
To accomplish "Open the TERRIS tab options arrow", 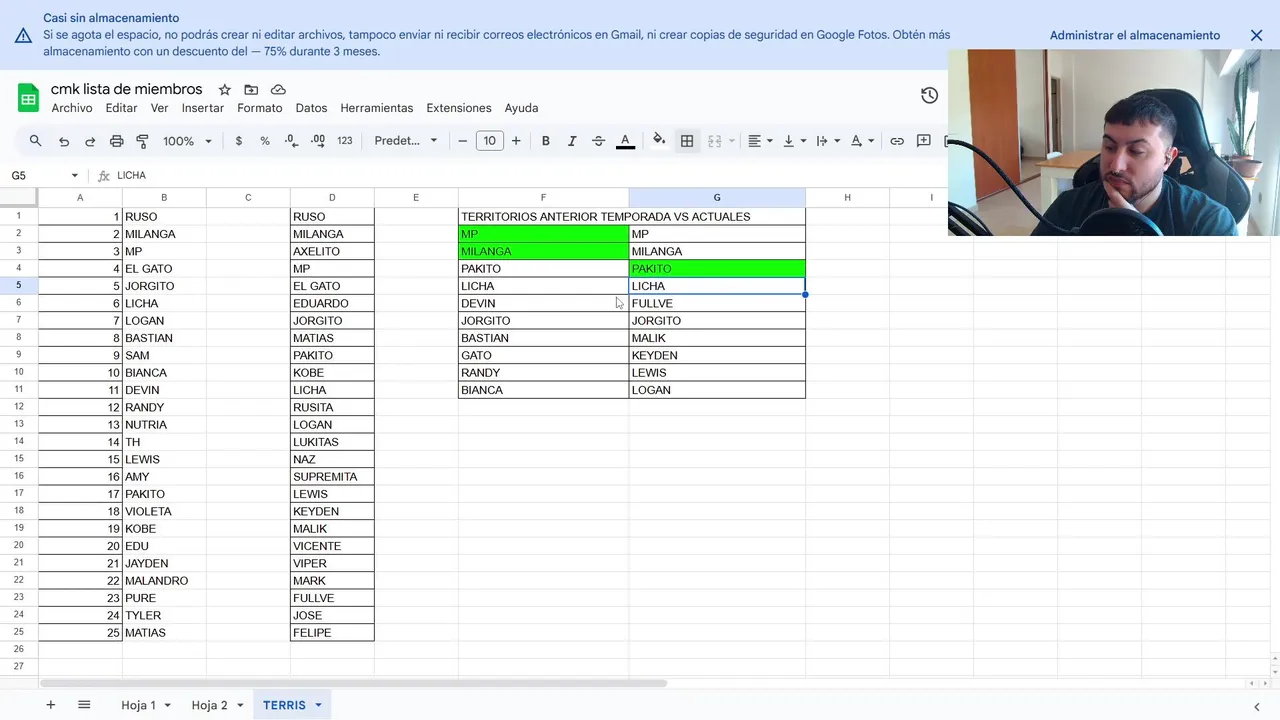I will click(318, 705).
